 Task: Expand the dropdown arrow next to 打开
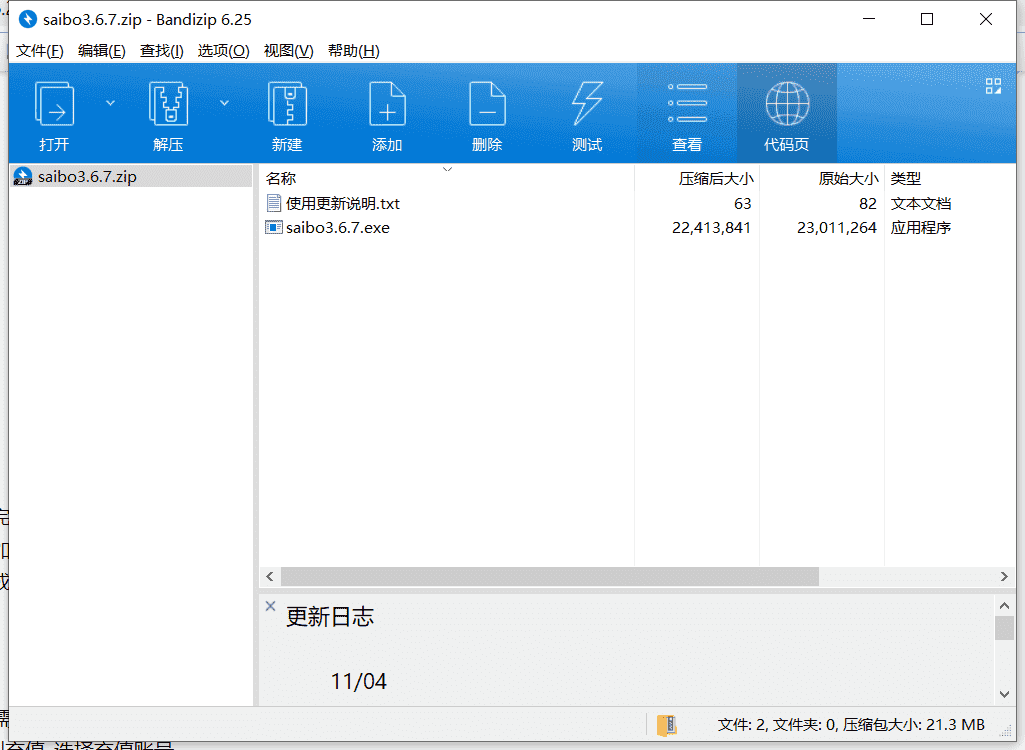110,103
